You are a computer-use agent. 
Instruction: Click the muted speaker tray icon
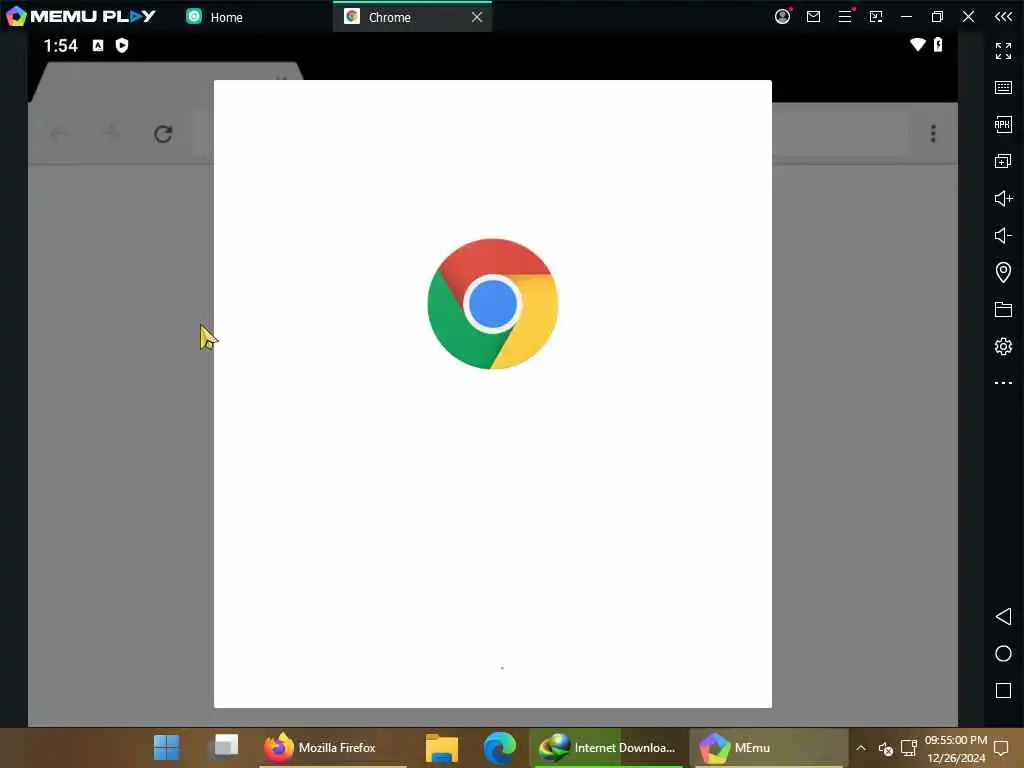coord(885,748)
